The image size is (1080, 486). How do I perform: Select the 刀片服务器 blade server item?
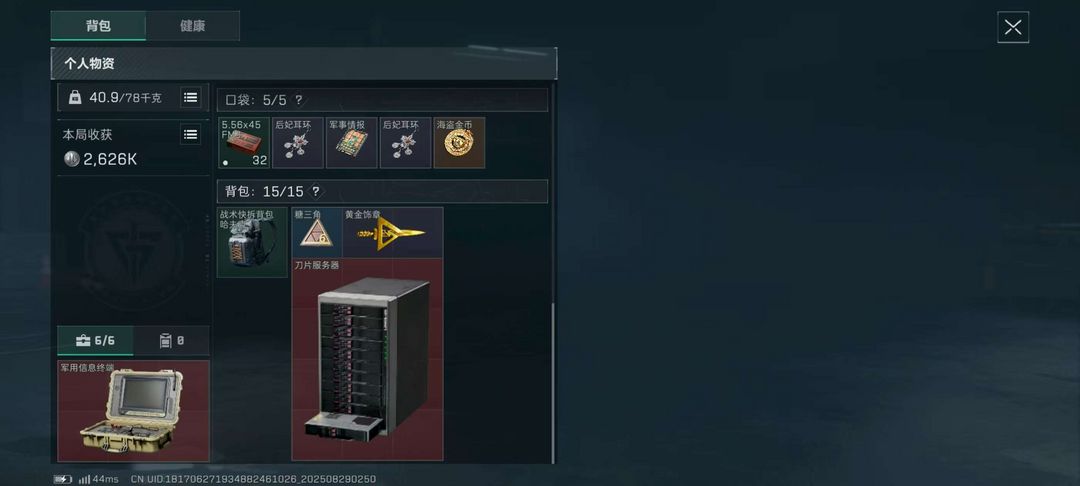[367, 359]
